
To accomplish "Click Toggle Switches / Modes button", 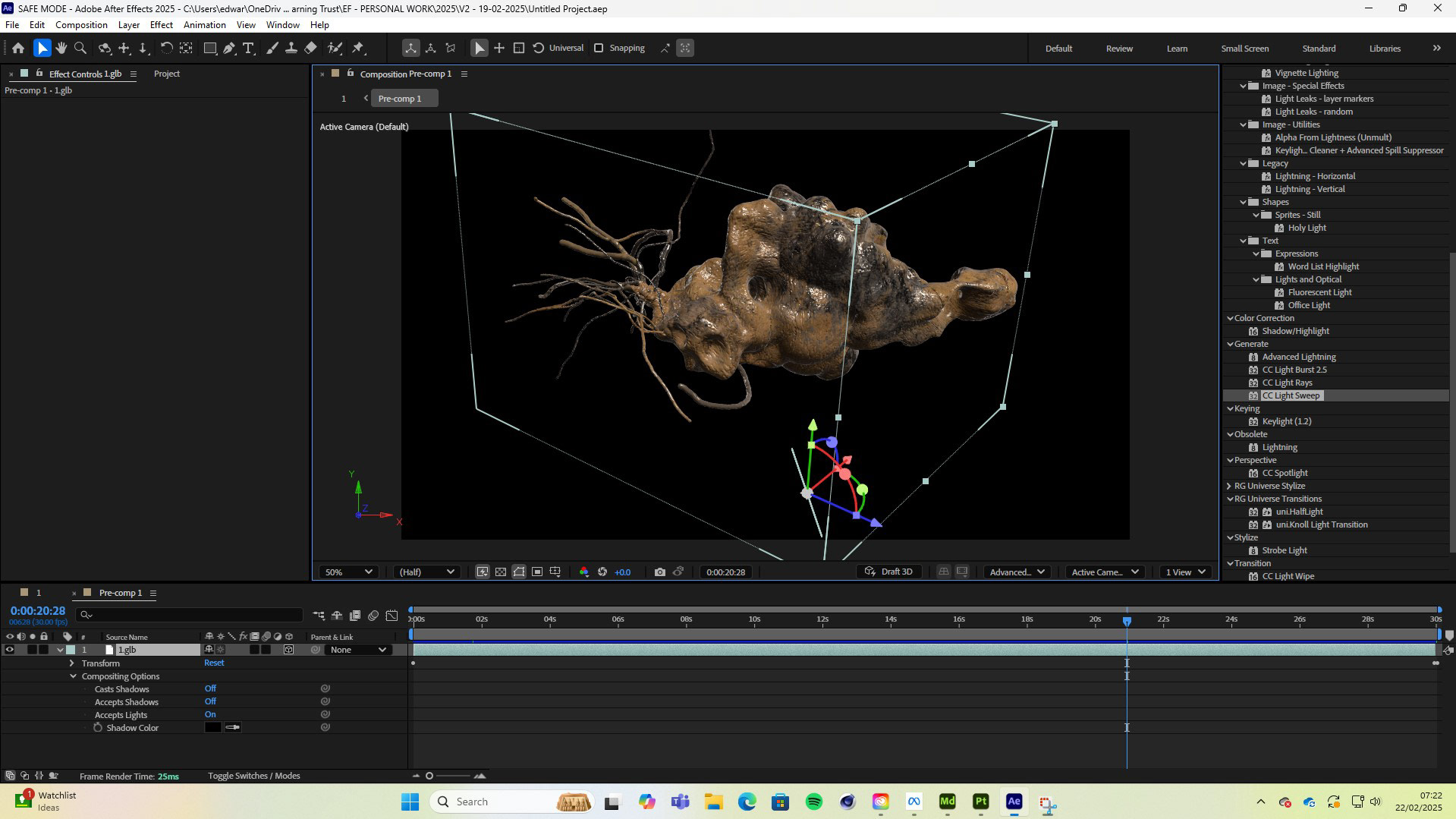I will tap(253, 776).
